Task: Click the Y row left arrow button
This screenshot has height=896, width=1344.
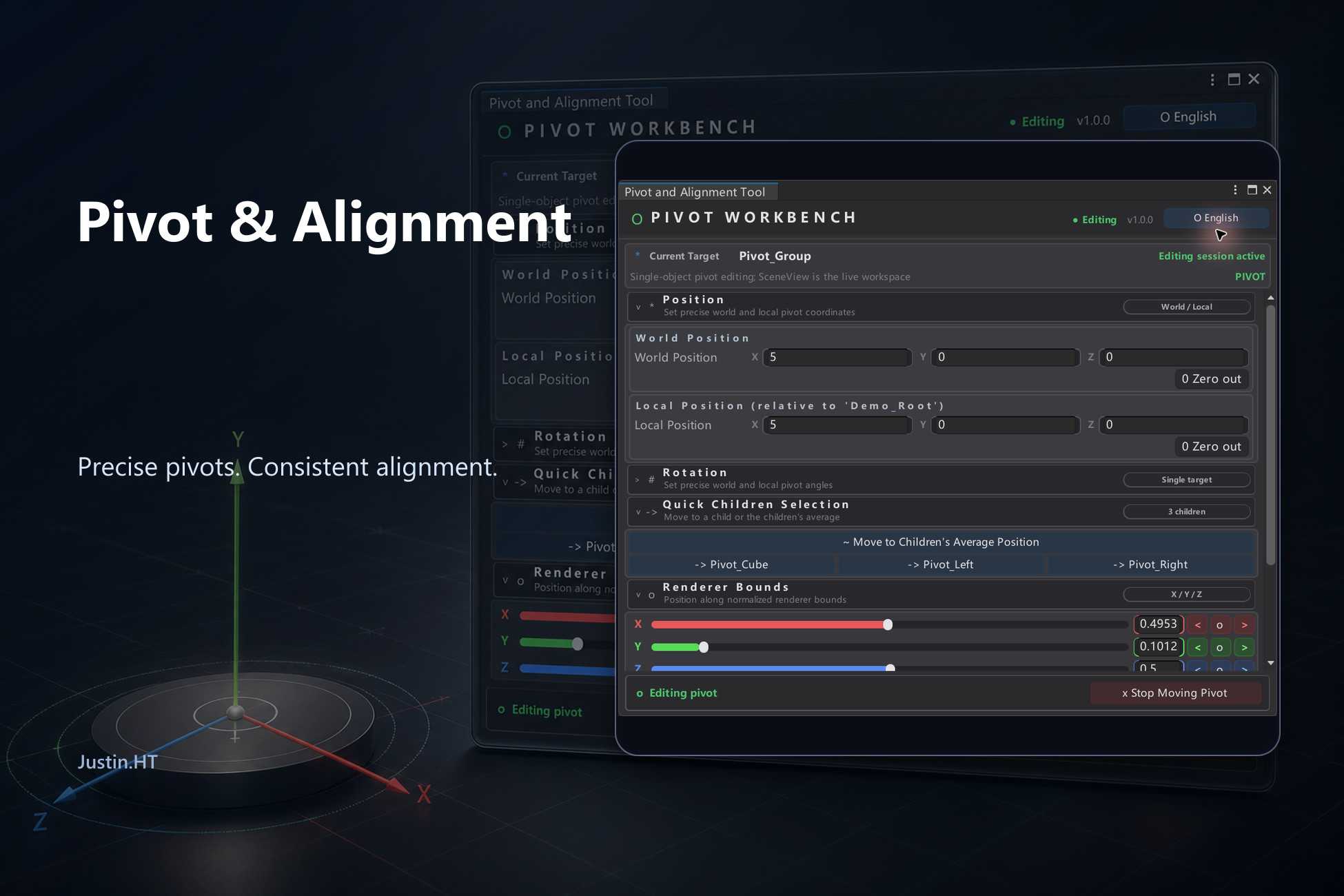Action: pyautogui.click(x=1198, y=647)
